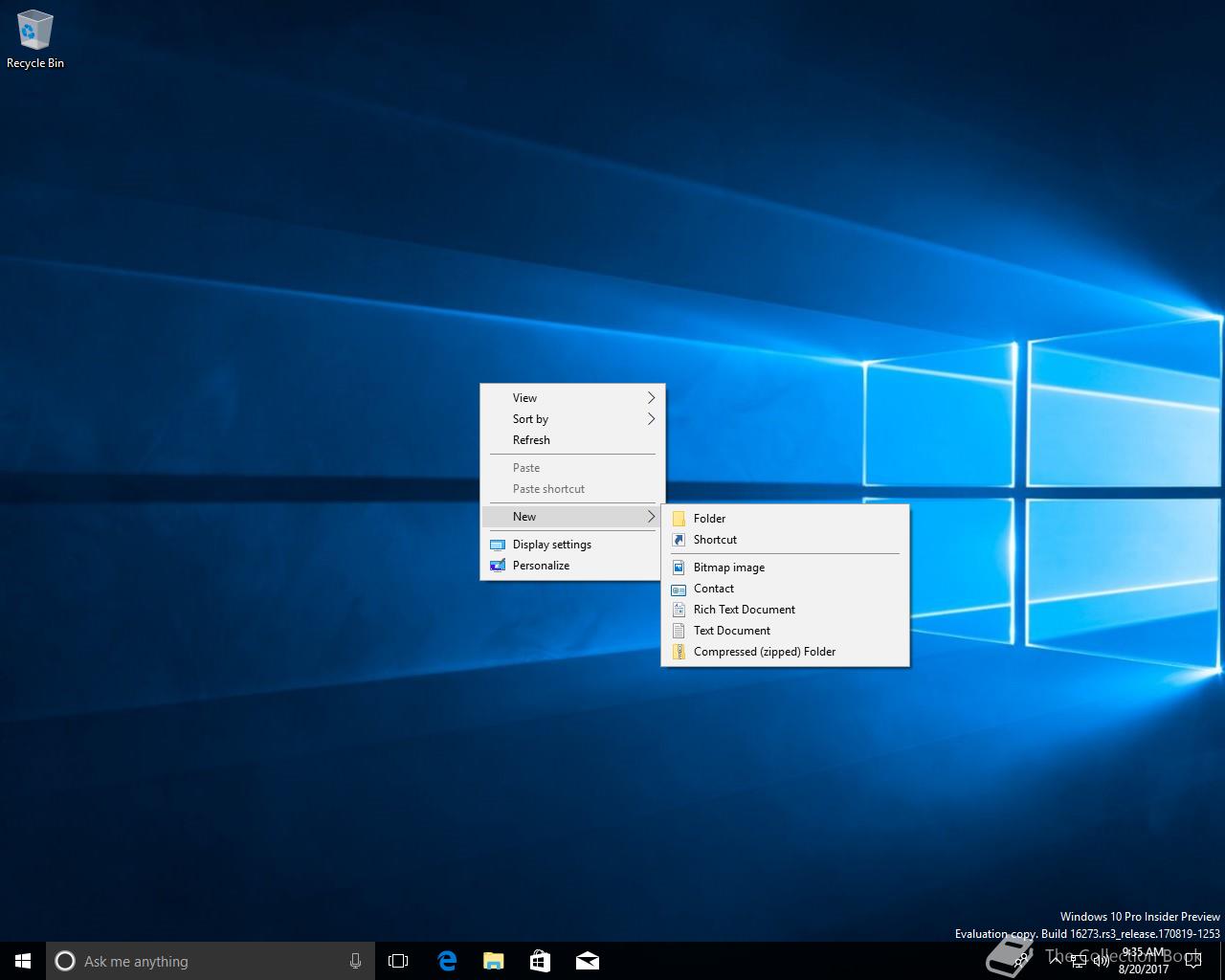Click the Windows Start button
The width and height of the screenshot is (1225, 980).
(x=23, y=961)
